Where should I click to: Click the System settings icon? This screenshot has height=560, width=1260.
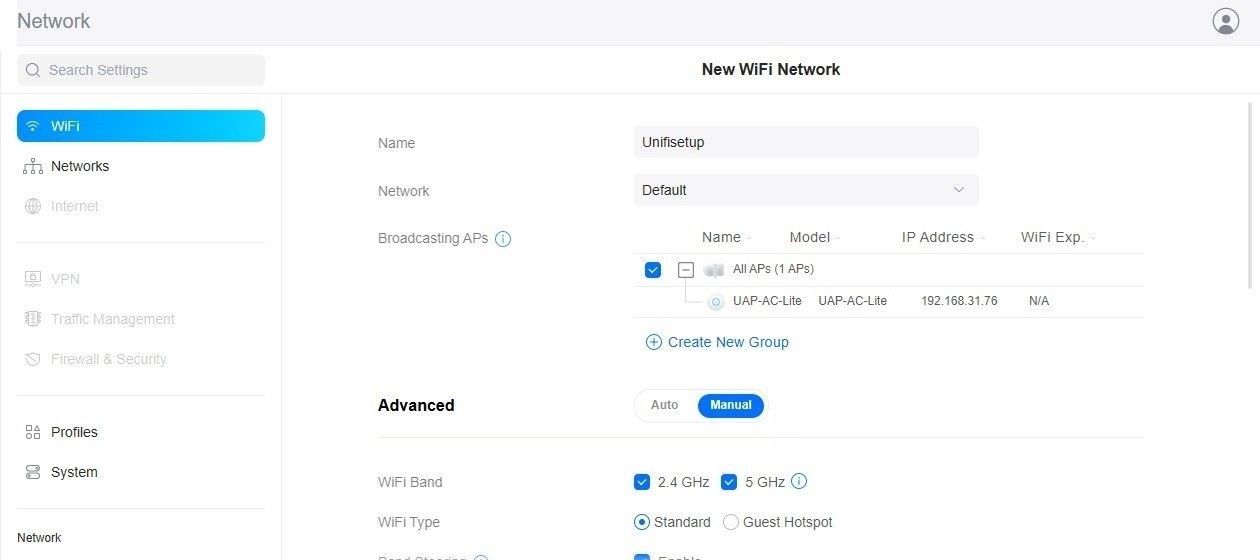tap(33, 472)
